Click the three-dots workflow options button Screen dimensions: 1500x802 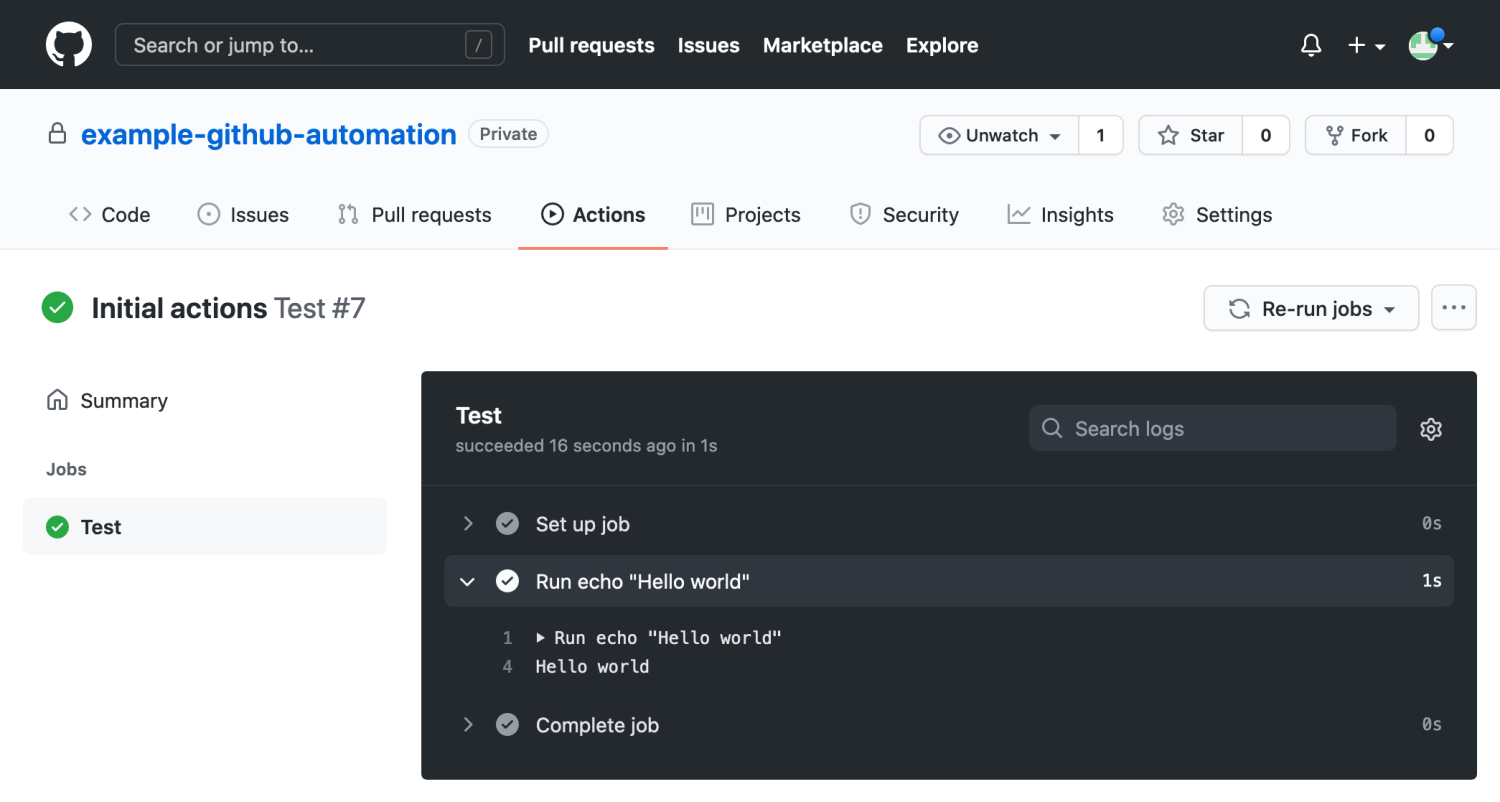1454,308
